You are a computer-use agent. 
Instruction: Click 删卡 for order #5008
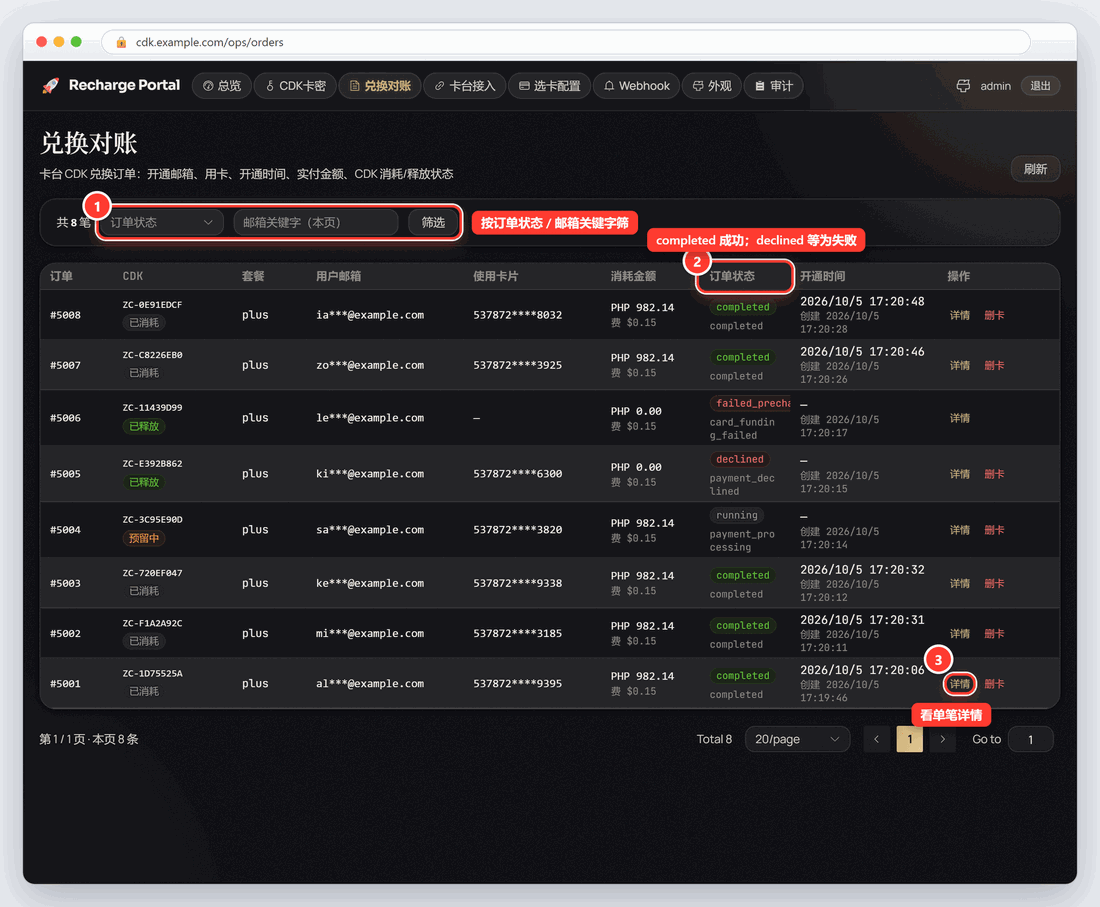click(994, 315)
